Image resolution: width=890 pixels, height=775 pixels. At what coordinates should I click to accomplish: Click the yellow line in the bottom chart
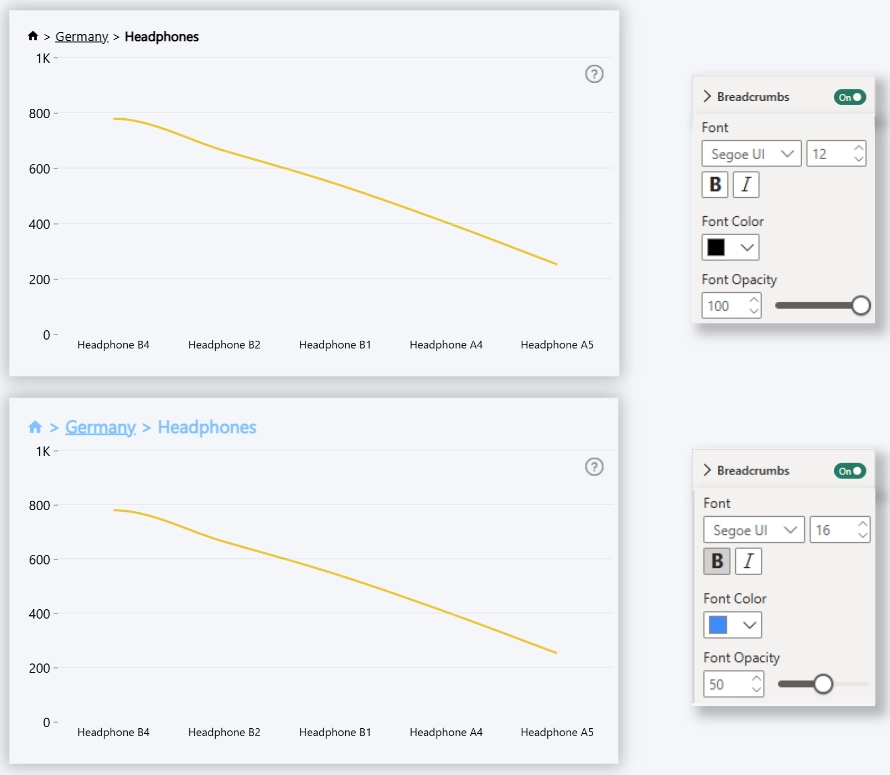coord(335,573)
